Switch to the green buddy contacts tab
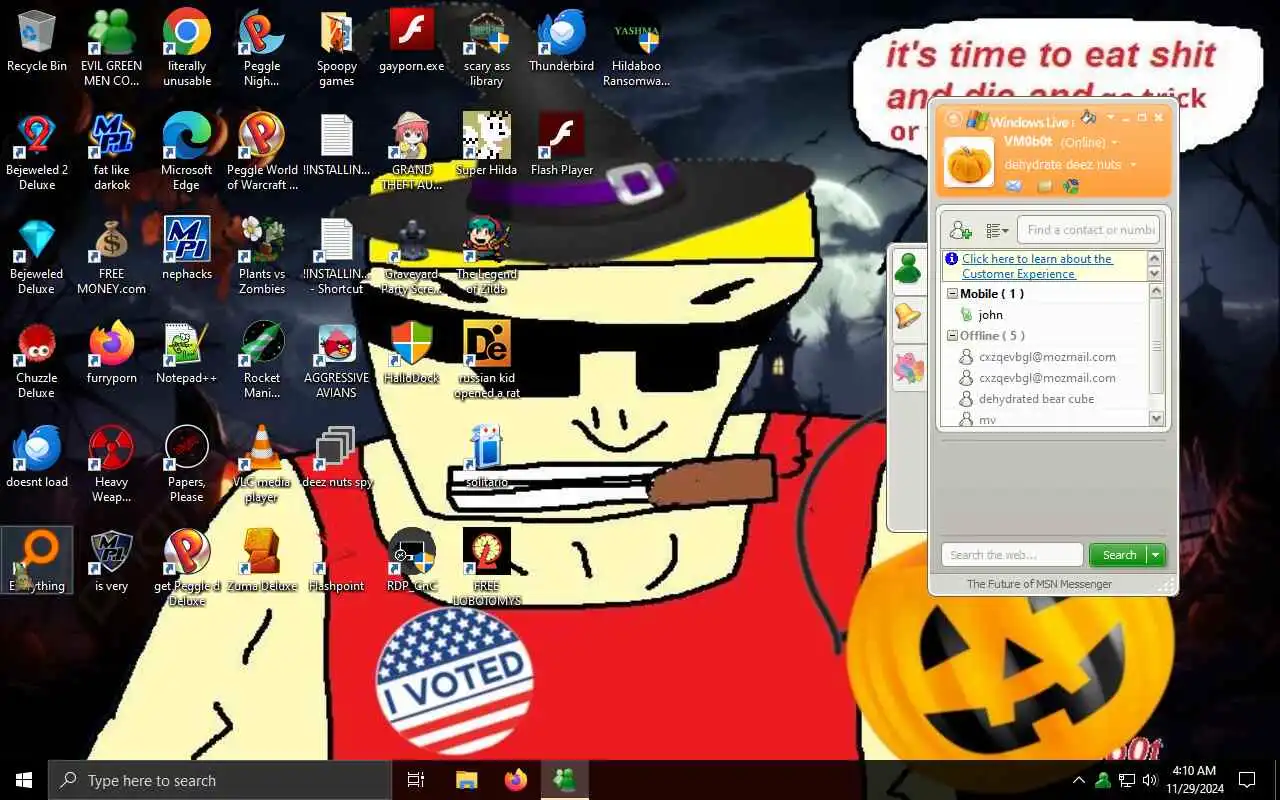The image size is (1280, 800). coord(908,269)
